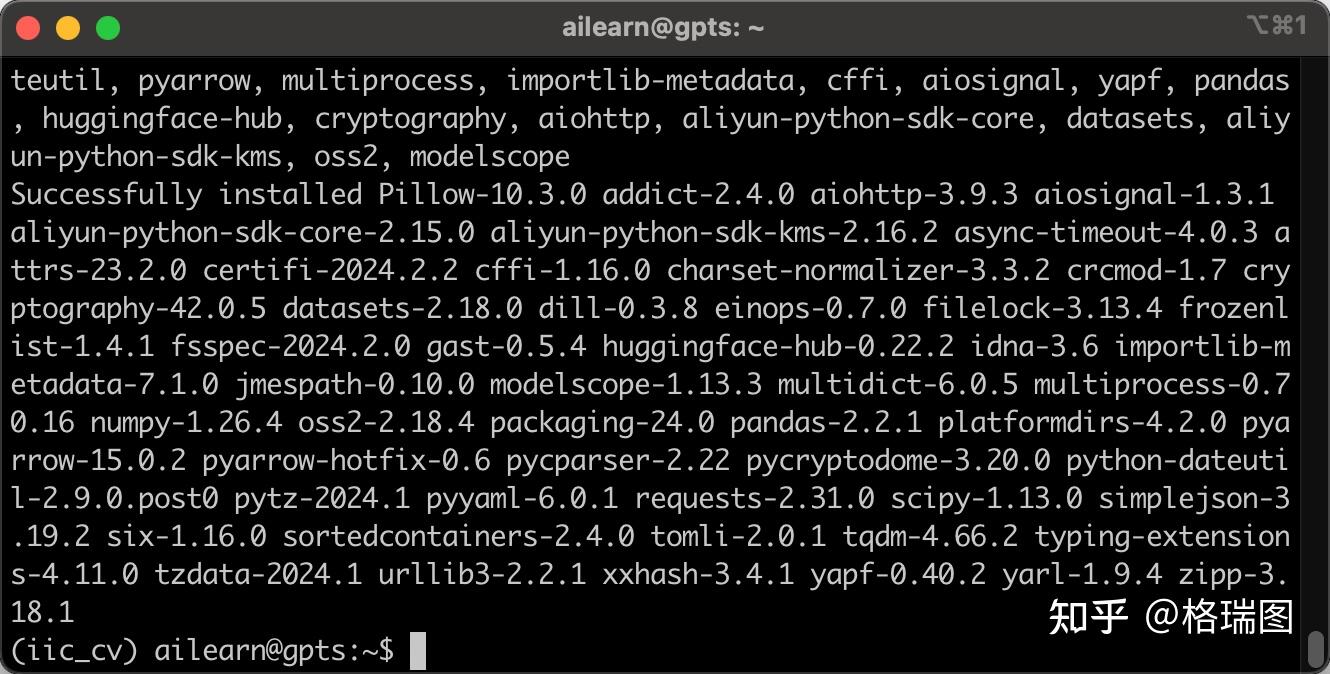Close the terminal window with the red button

[28, 28]
